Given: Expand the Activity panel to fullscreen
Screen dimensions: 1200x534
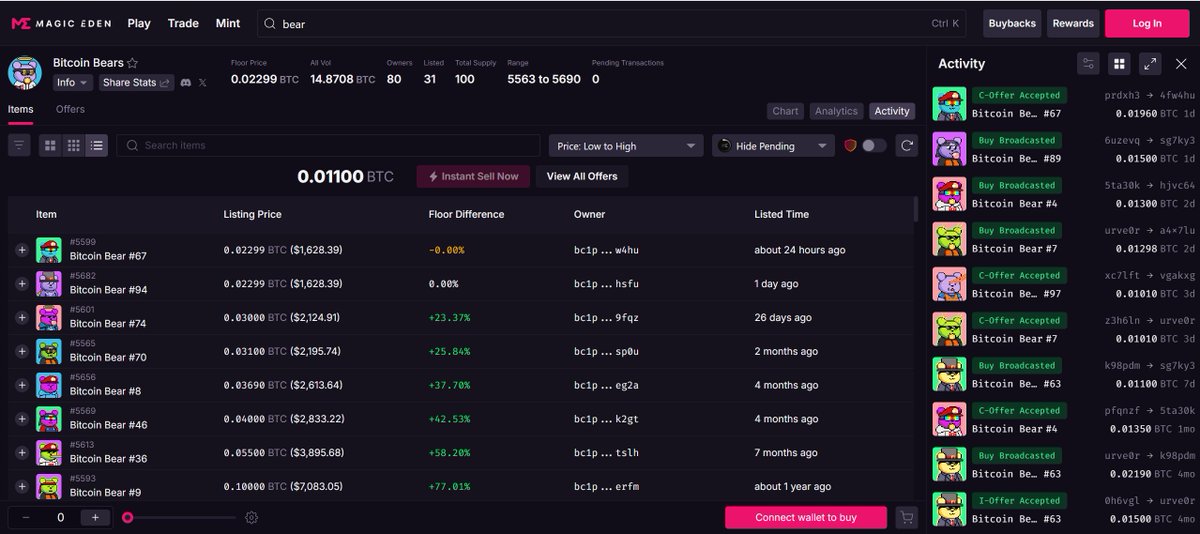Looking at the screenshot, I should coord(1151,63).
